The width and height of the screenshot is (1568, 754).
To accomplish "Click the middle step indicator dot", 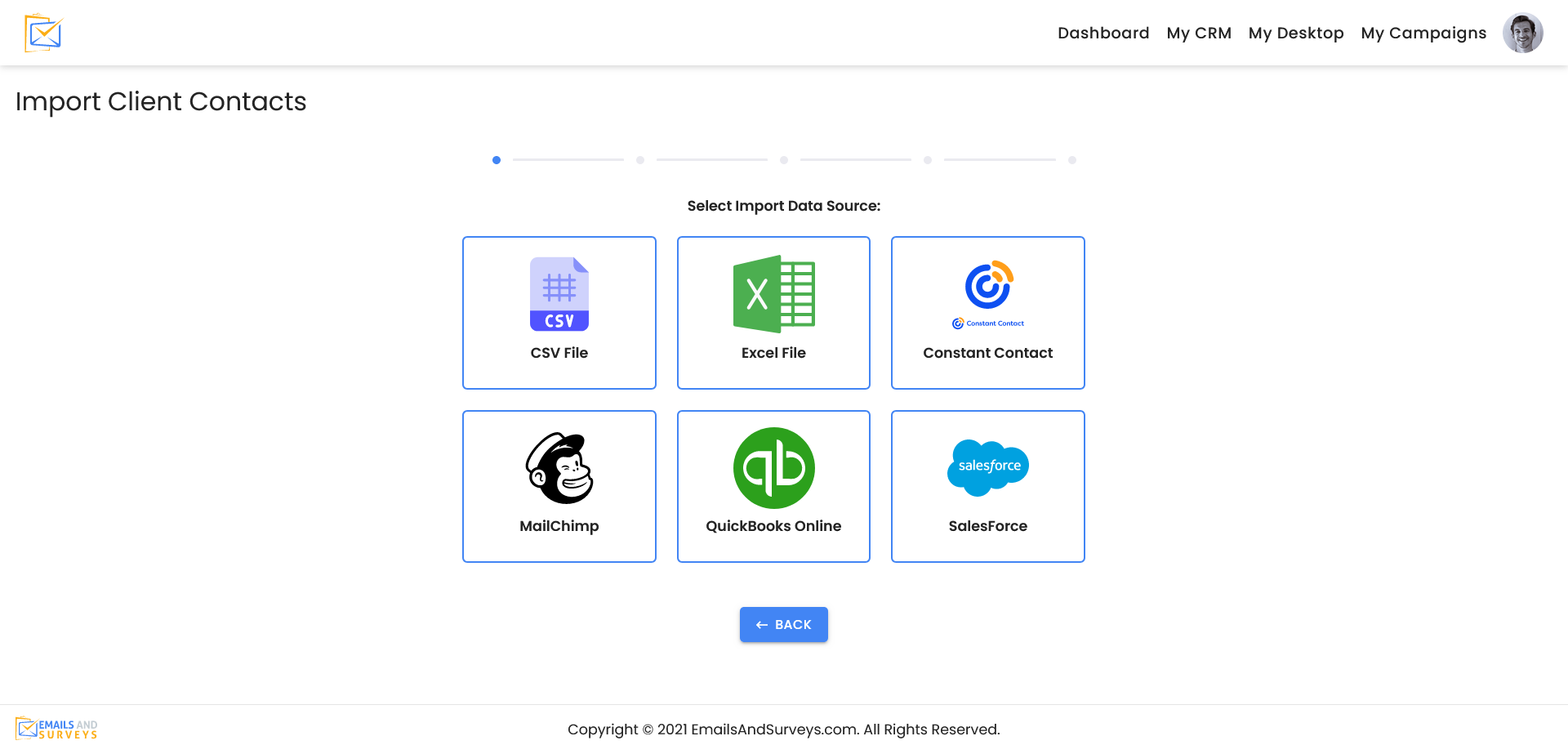I will click(x=784, y=160).
